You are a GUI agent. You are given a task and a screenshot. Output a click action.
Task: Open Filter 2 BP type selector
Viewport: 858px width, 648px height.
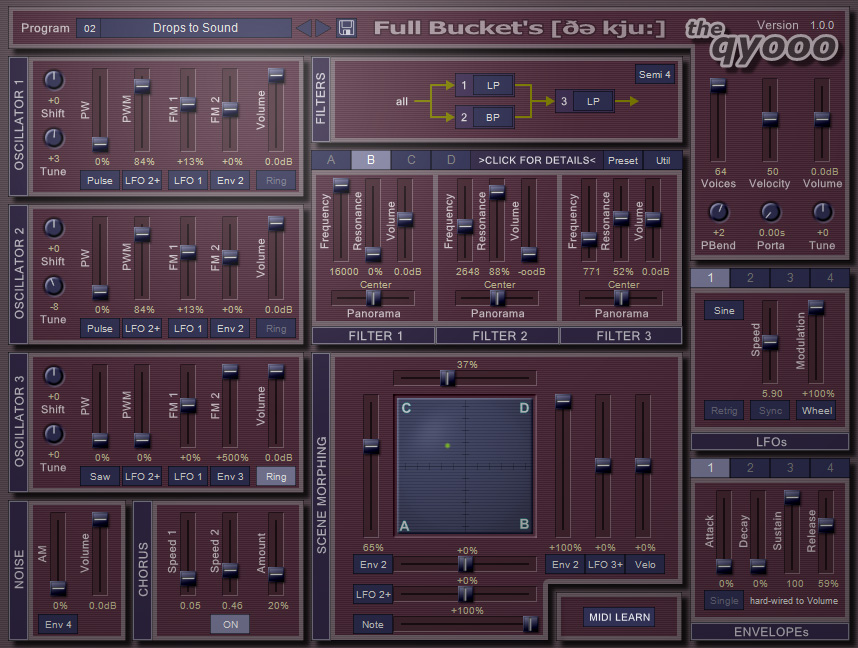(493, 117)
